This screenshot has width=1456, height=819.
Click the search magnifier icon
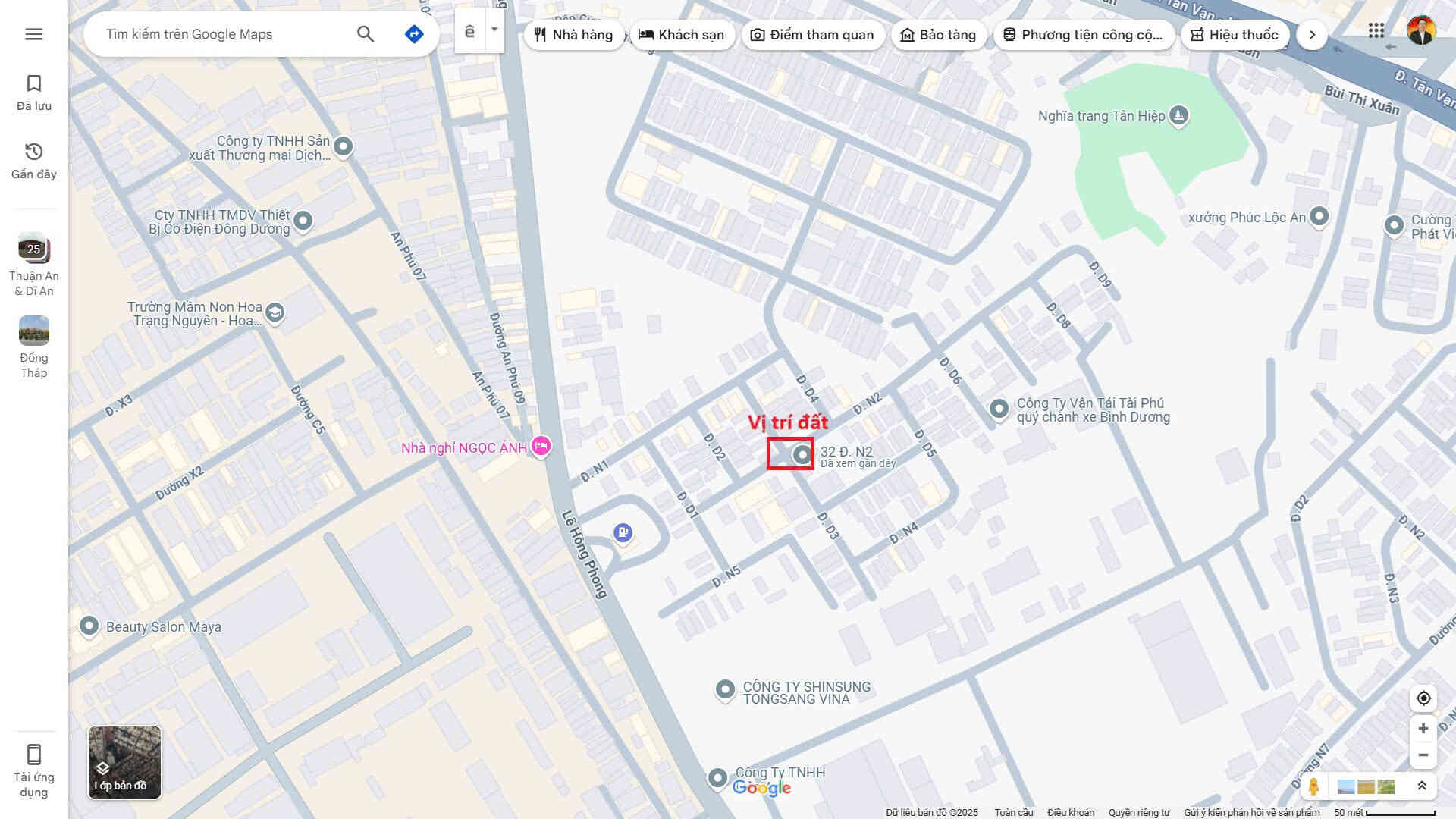pos(366,34)
